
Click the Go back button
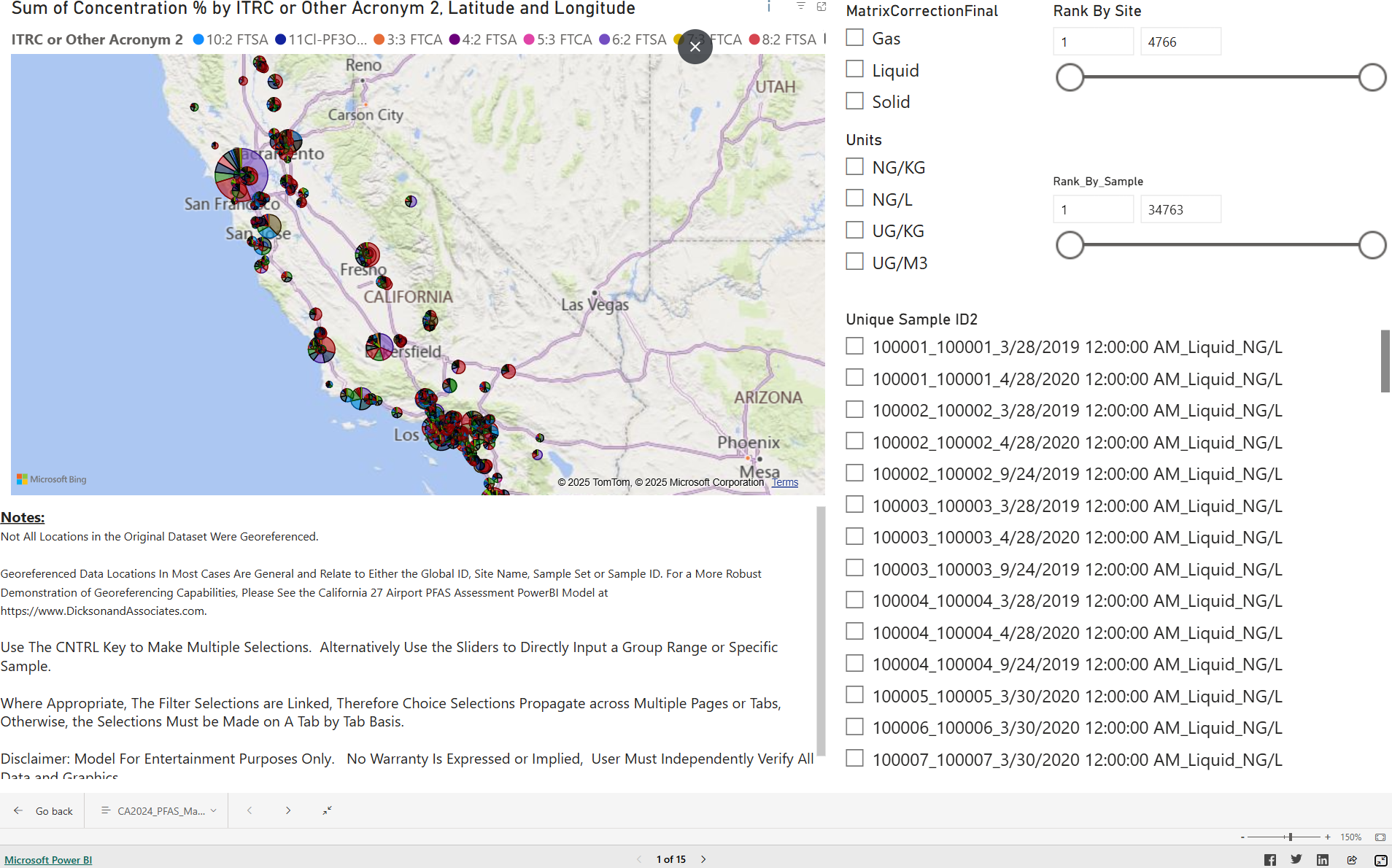coord(44,811)
